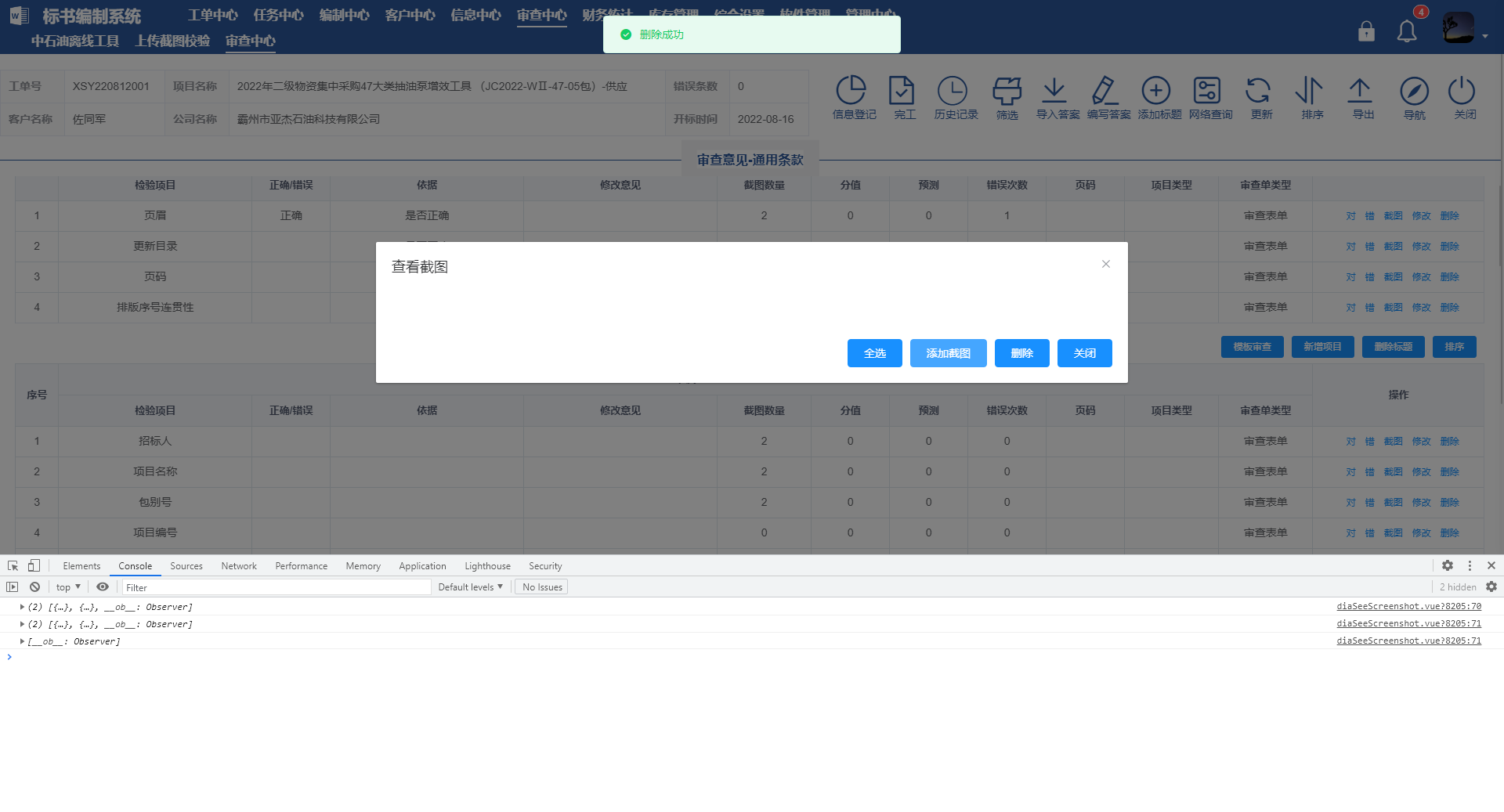Image resolution: width=1504 pixels, height=812 pixels.
Task: Switch to 上传截图校验 tab
Action: tap(172, 41)
